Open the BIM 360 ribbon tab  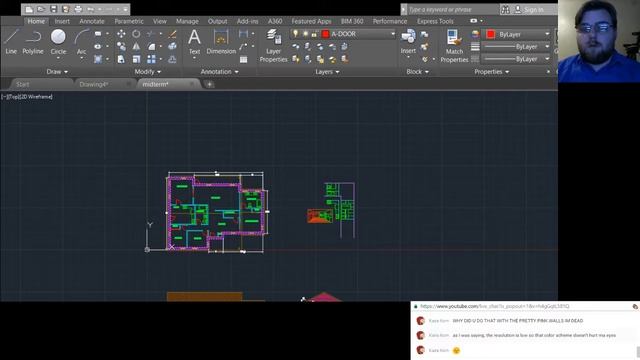[x=352, y=21]
